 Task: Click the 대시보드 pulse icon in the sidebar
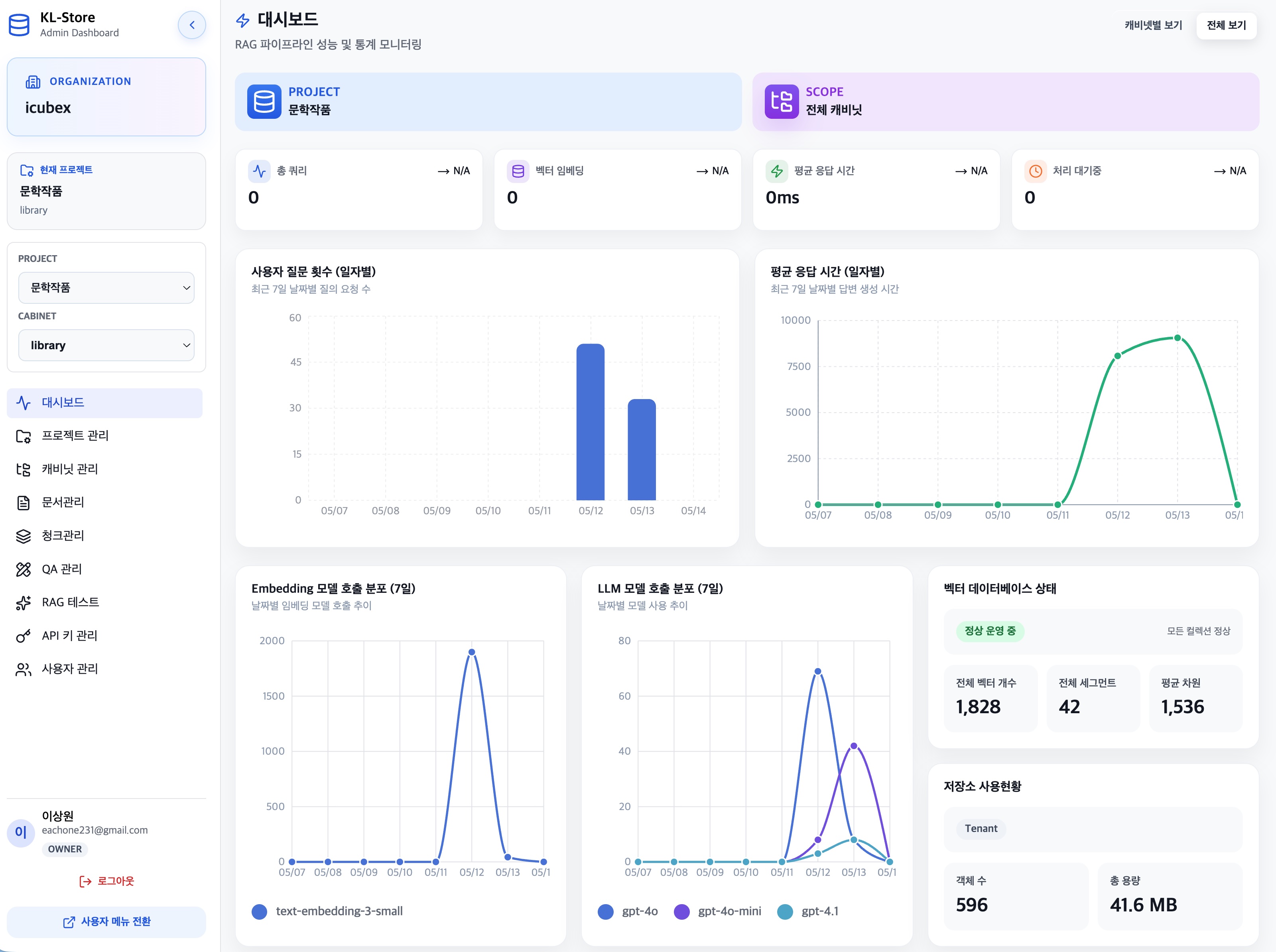coord(24,403)
